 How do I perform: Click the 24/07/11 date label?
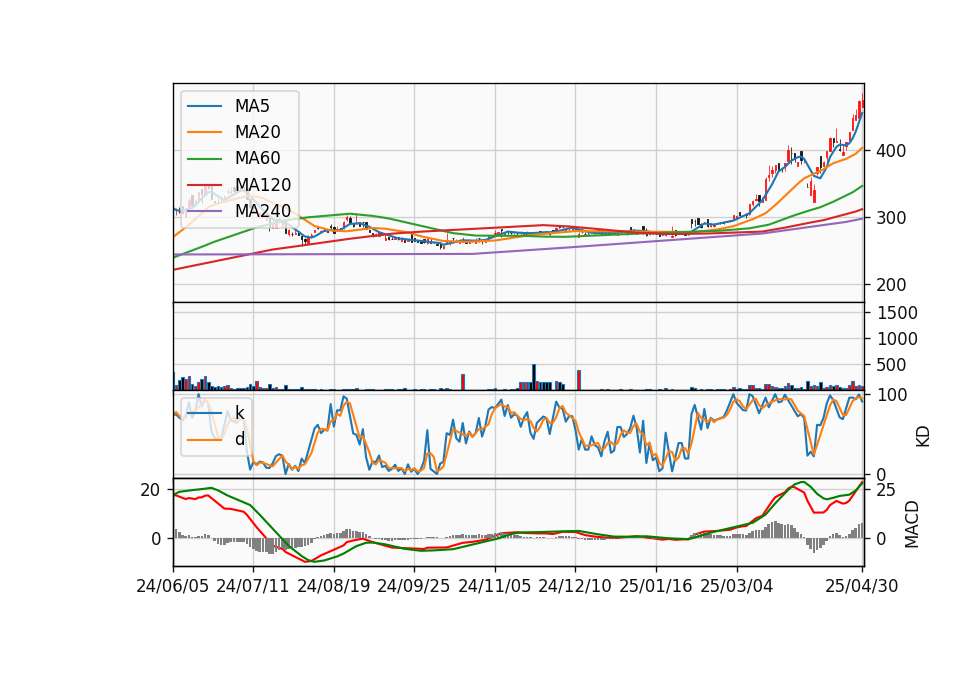click(253, 586)
